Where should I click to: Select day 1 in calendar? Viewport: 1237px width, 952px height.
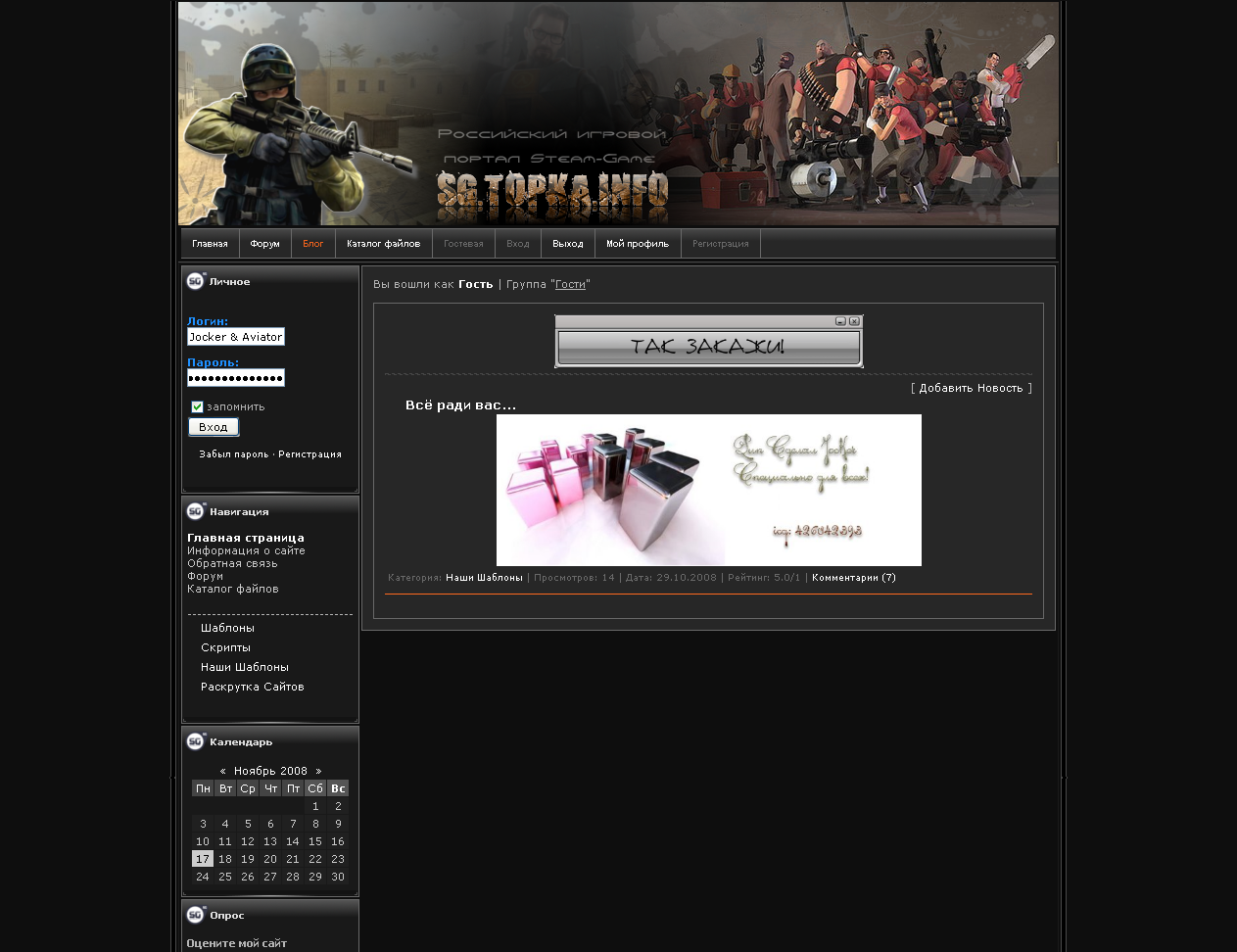(315, 806)
